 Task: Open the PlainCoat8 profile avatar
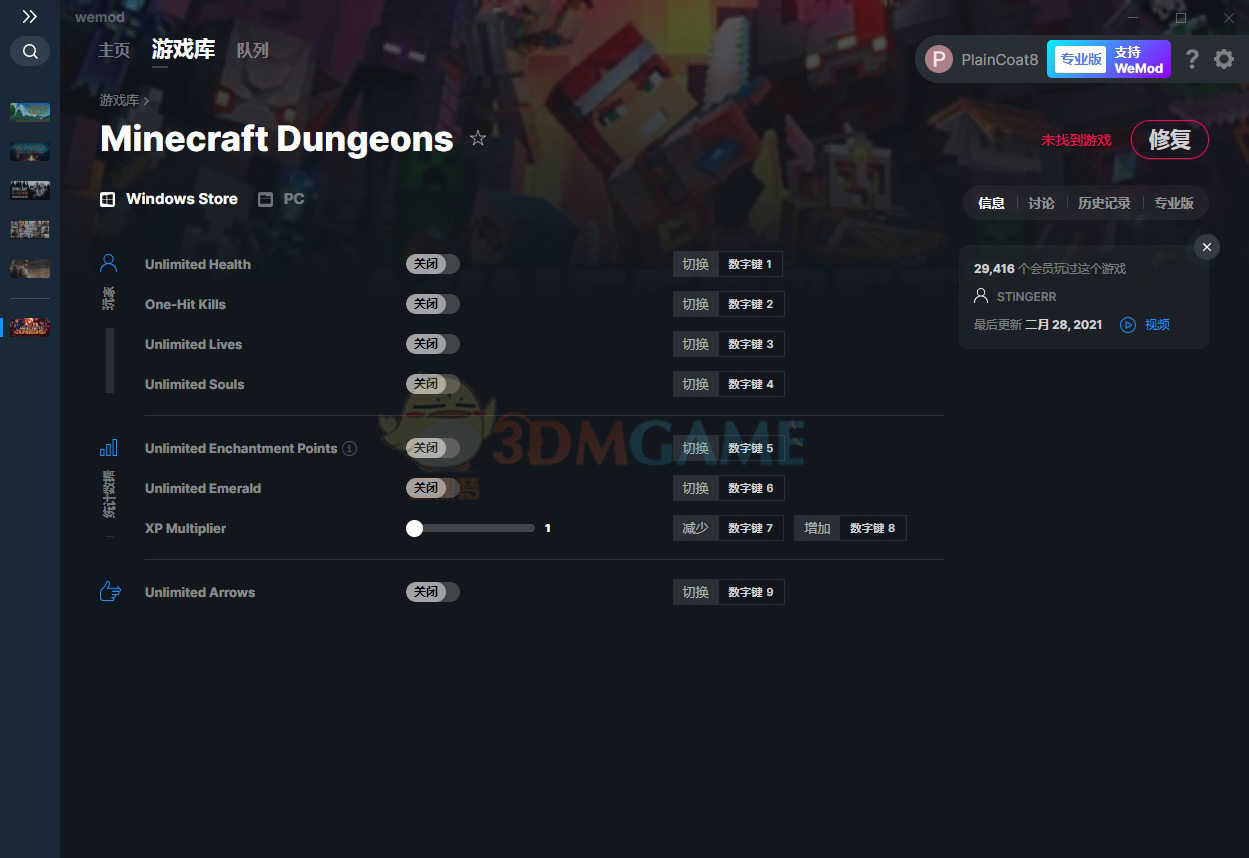tap(939, 59)
